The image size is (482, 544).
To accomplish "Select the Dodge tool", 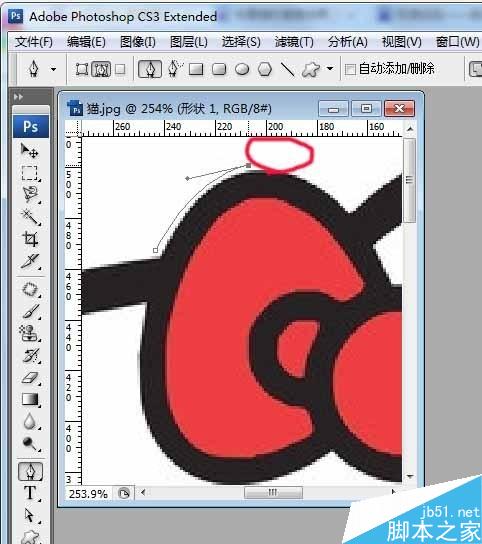I will click(x=30, y=443).
